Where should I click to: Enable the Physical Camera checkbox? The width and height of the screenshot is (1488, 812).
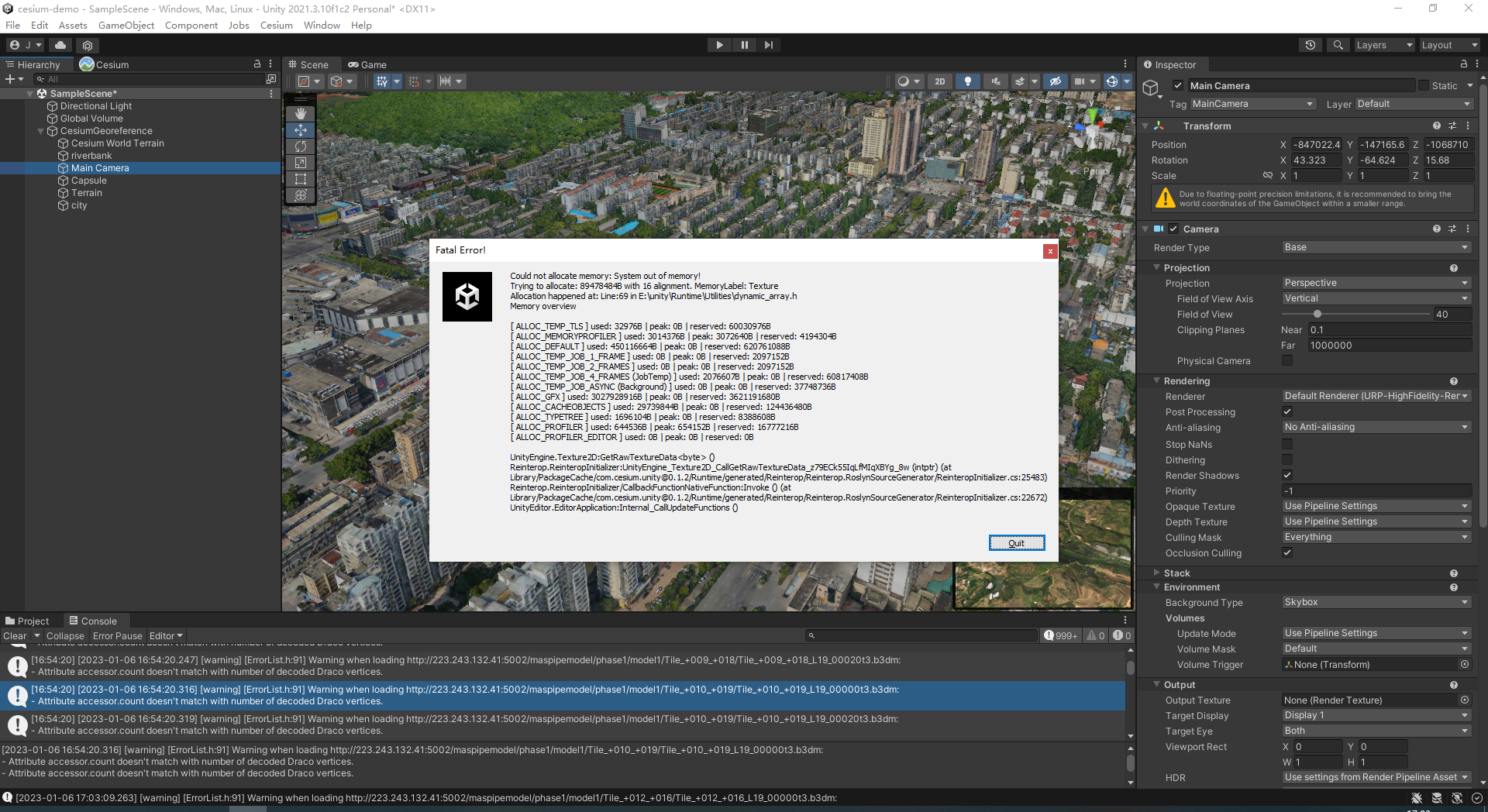1287,360
